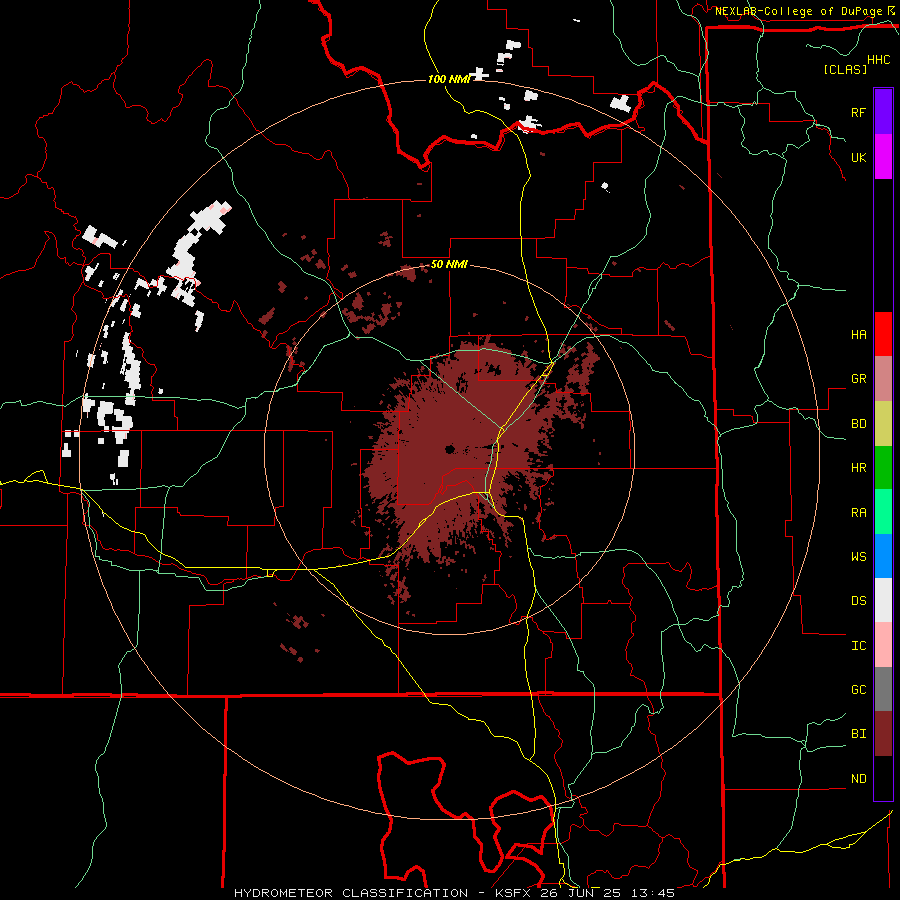
Task: Click the IC light pink legend swatch
Action: tap(883, 645)
